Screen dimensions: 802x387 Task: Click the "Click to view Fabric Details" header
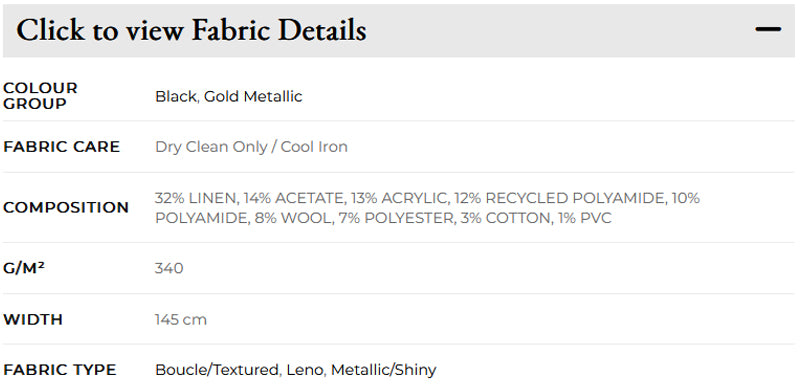191,30
